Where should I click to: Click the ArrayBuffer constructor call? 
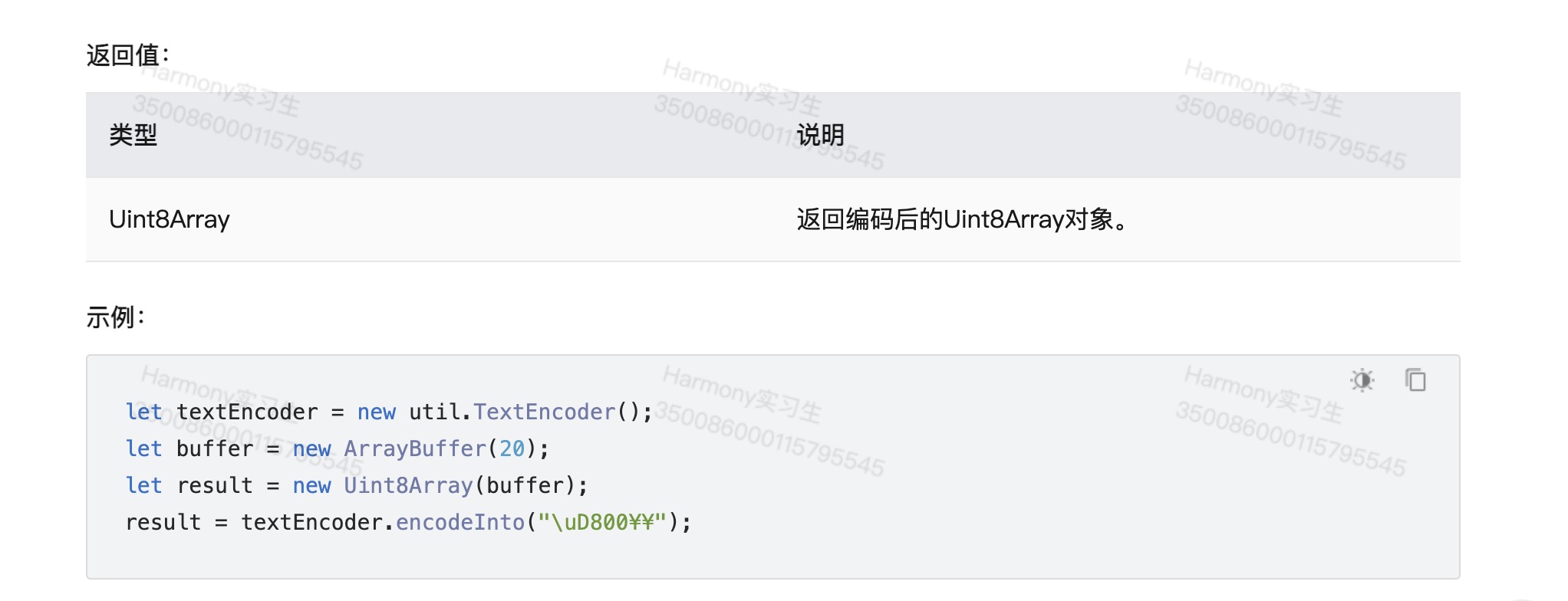point(414,448)
